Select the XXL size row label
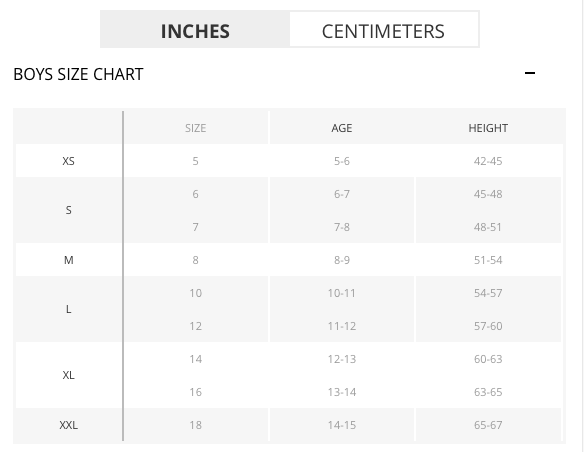The image size is (584, 452). coord(69,425)
